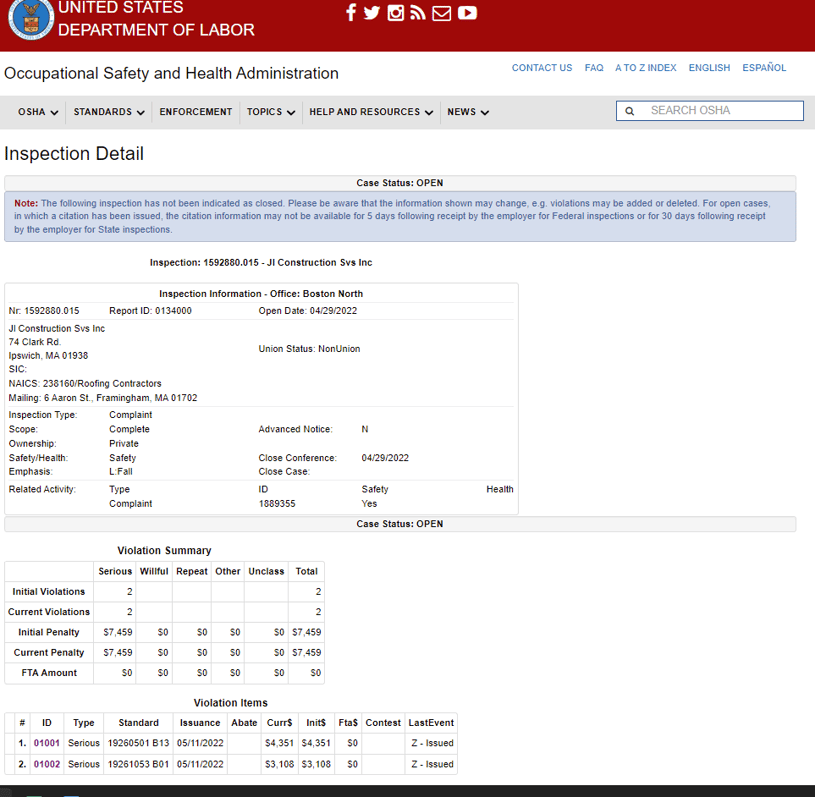
Task: Click the Current Penalty row label
Action: [49, 652]
